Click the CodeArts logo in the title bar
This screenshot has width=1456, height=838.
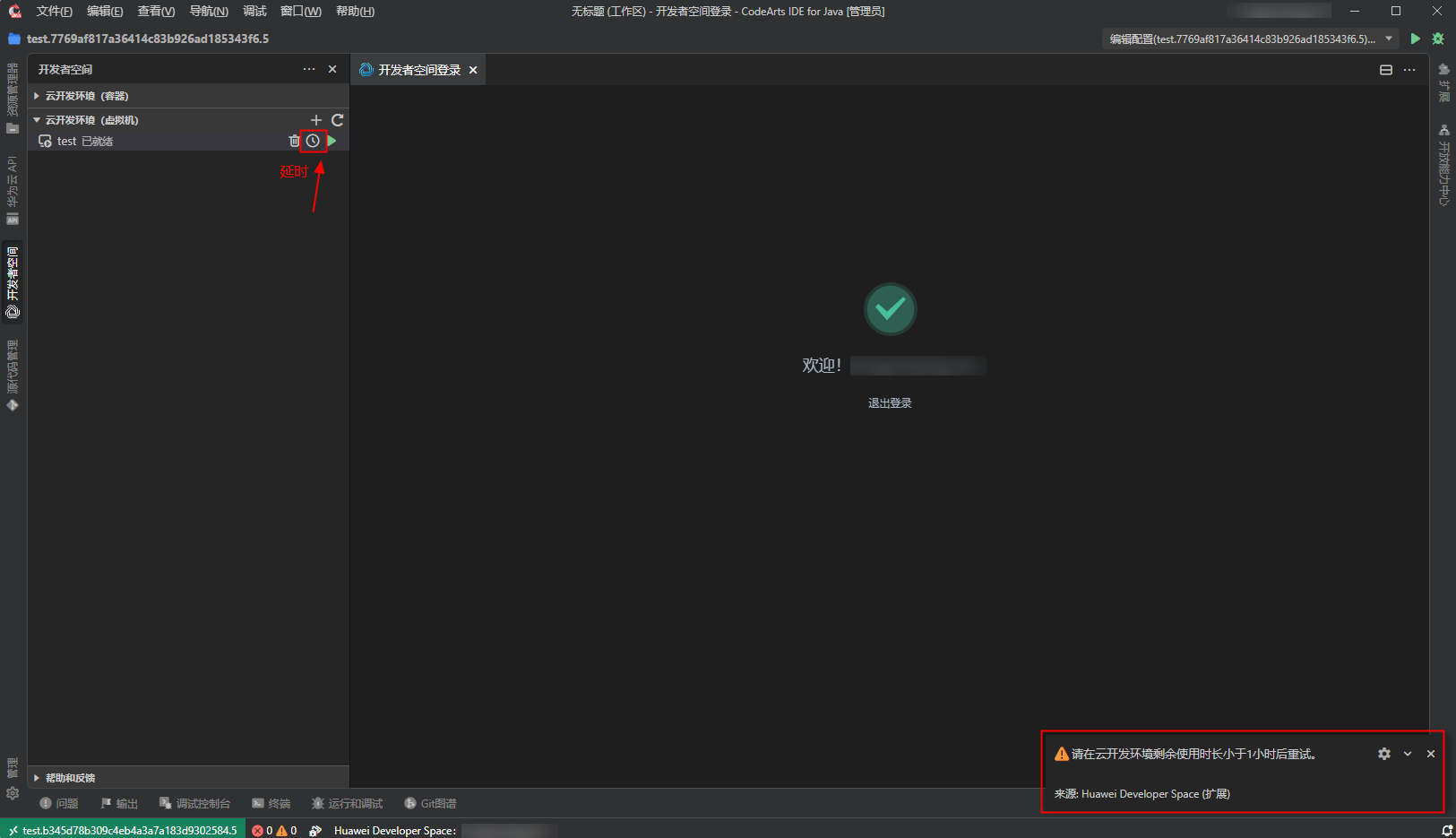pyautogui.click(x=14, y=11)
